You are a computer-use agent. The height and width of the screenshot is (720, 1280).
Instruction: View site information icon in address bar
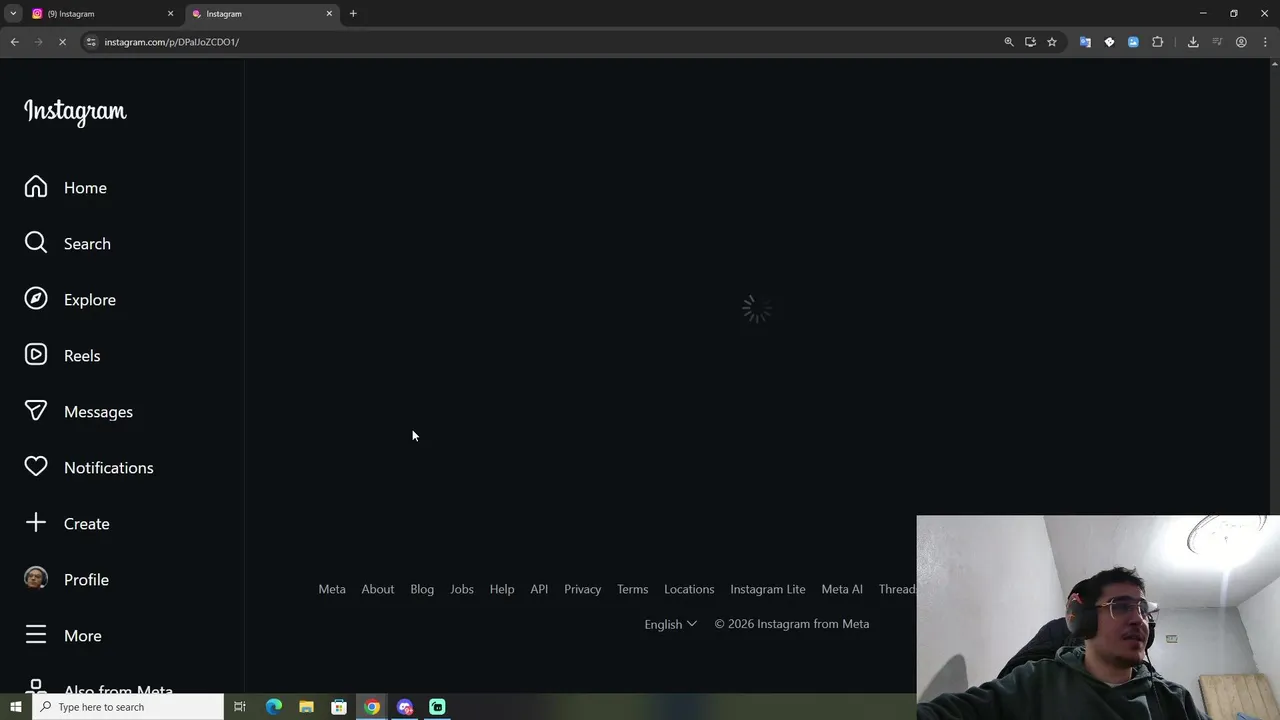pyautogui.click(x=91, y=42)
